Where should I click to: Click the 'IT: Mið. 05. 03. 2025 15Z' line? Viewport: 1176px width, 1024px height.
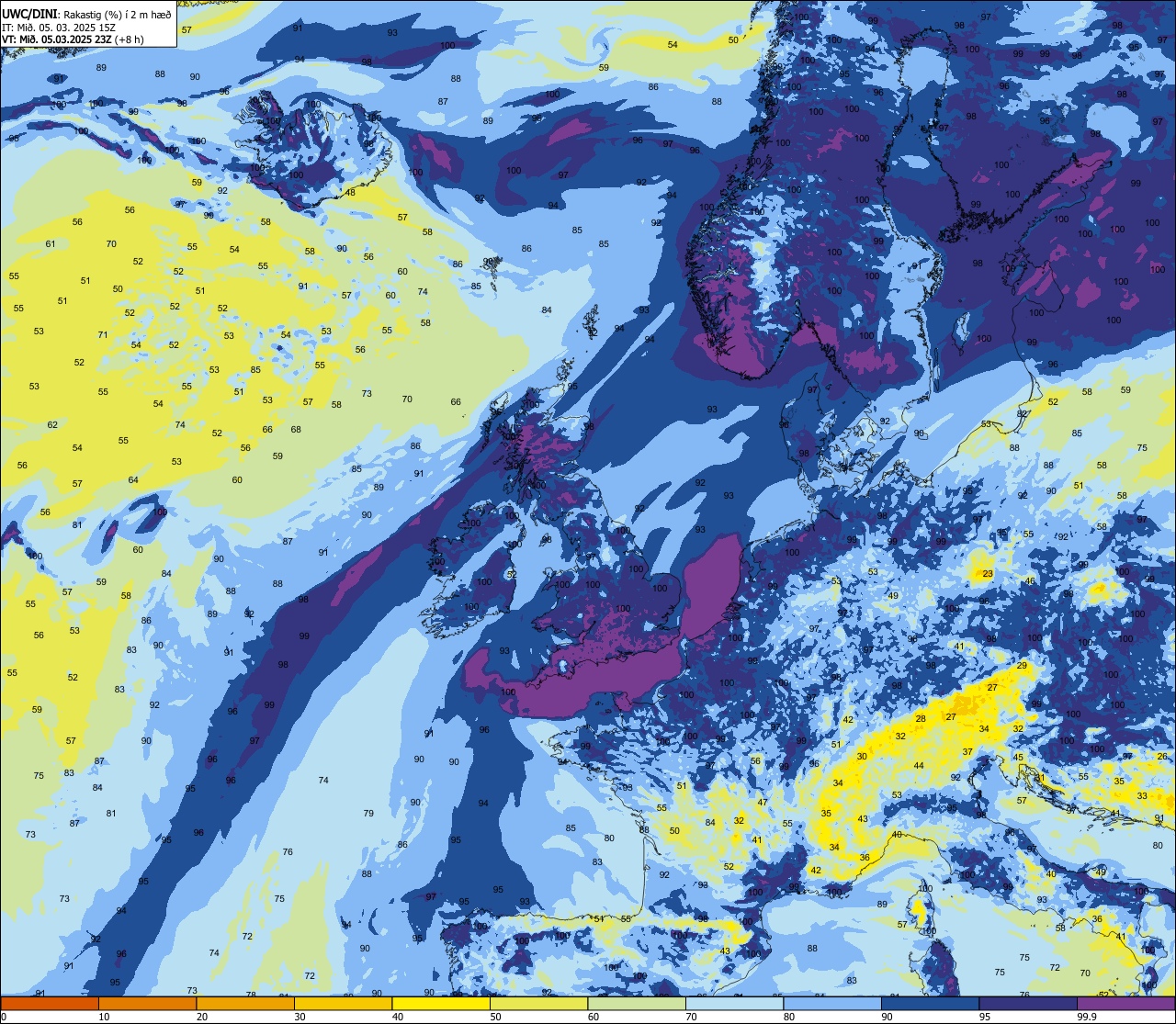(x=61, y=28)
